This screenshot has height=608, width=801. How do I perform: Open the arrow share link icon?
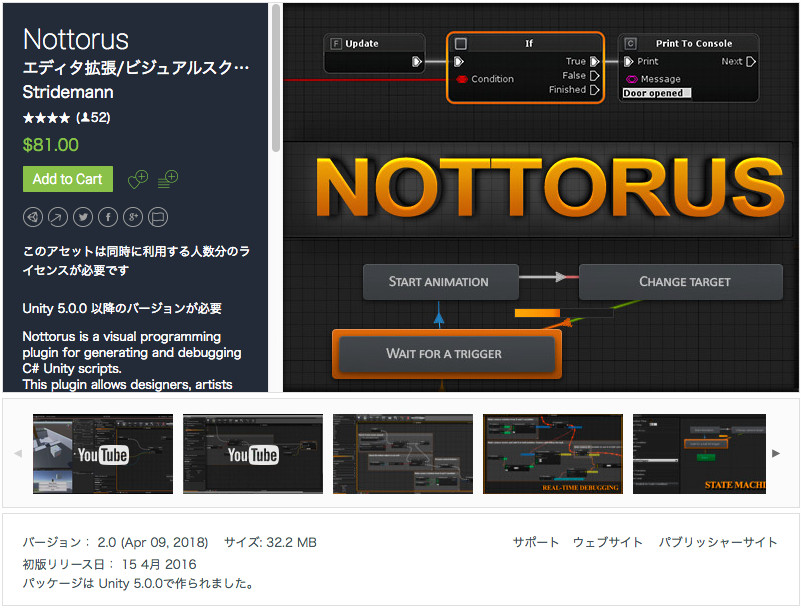[x=58, y=217]
